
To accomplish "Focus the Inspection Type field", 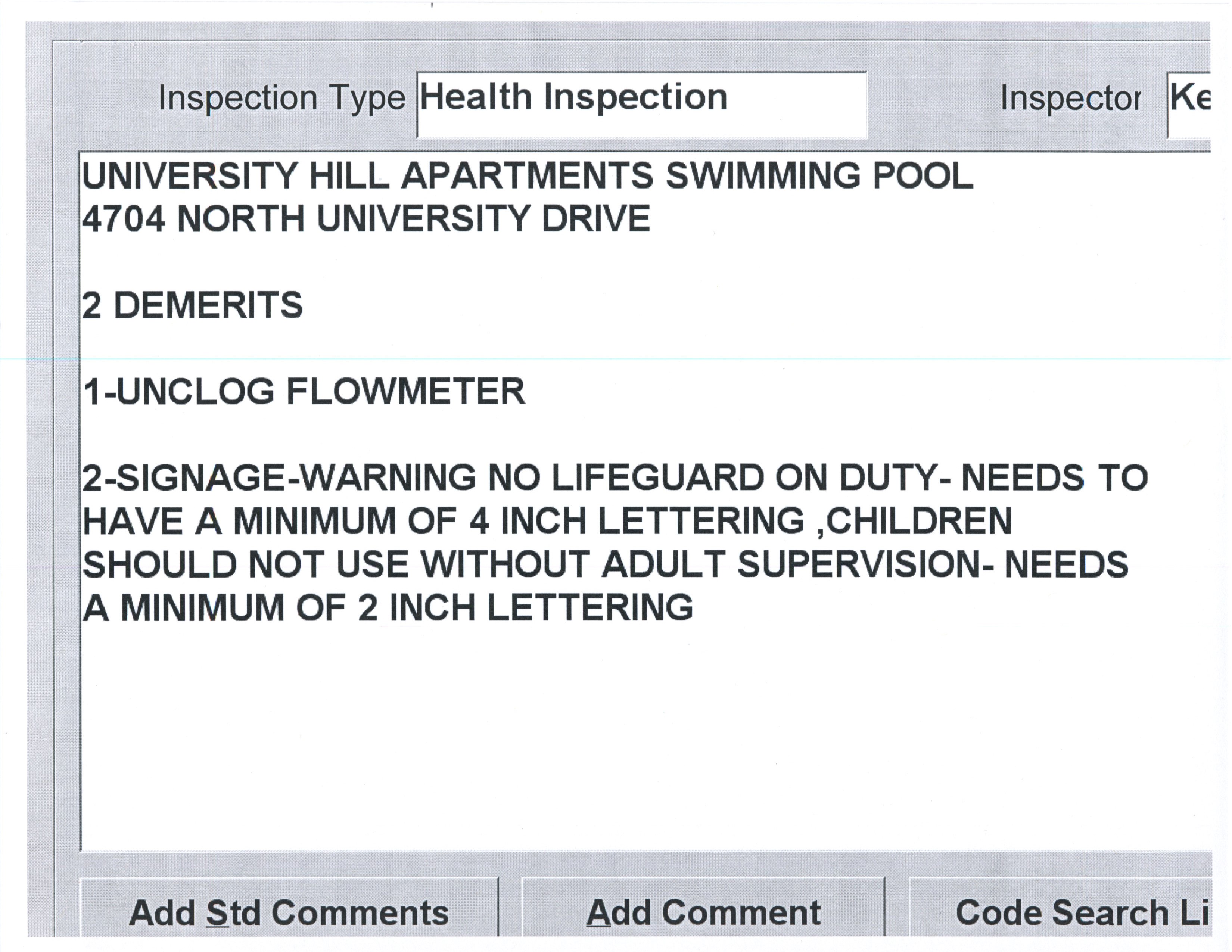I will point(641,104).
